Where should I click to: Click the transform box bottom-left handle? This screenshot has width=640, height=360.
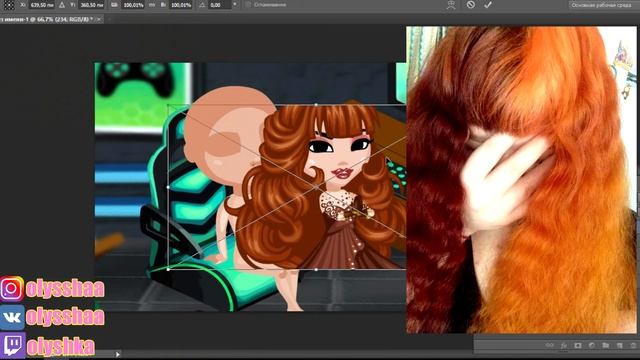click(x=168, y=269)
